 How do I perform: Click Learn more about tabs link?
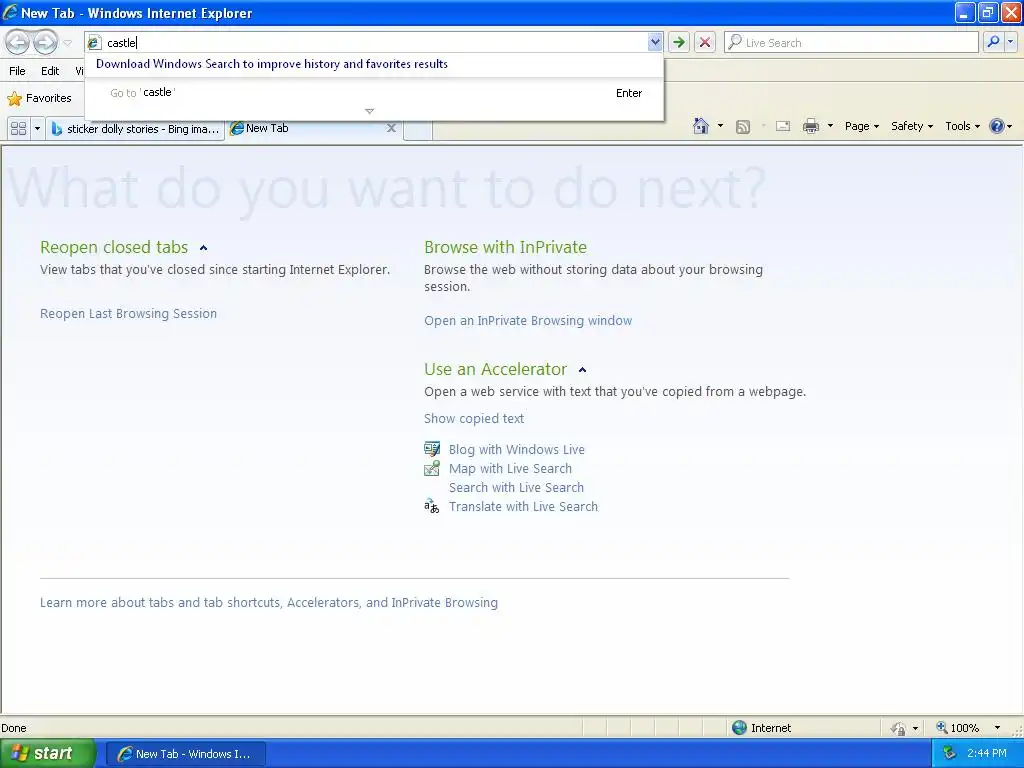(x=268, y=602)
